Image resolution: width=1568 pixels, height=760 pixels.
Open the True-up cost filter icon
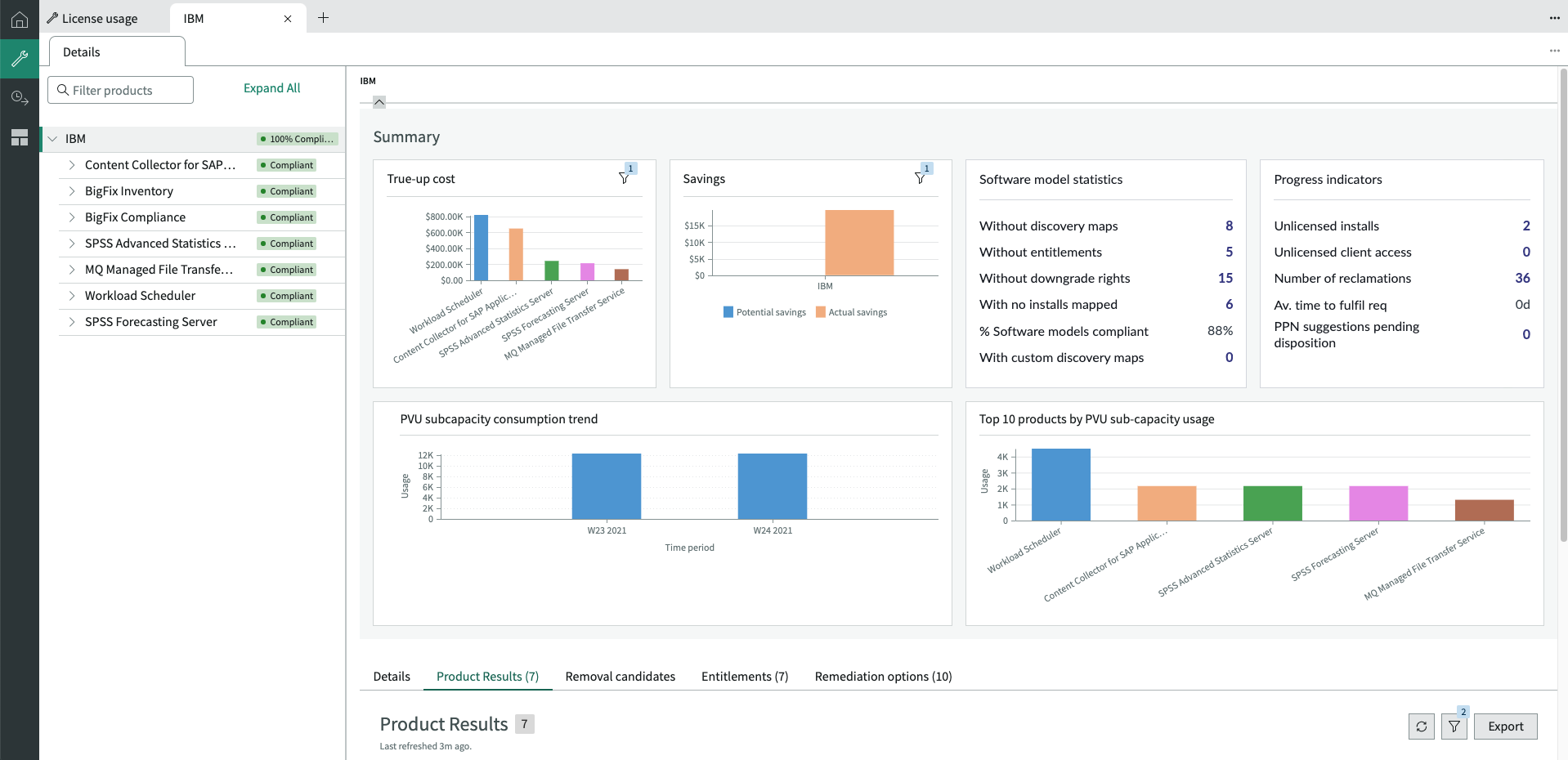point(625,178)
